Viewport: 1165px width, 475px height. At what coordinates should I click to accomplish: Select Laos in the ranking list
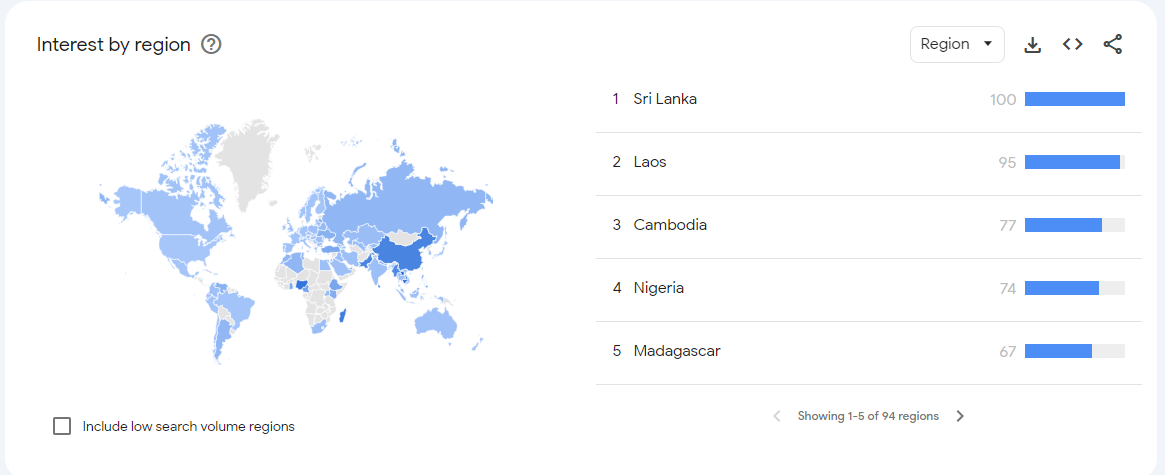[650, 162]
